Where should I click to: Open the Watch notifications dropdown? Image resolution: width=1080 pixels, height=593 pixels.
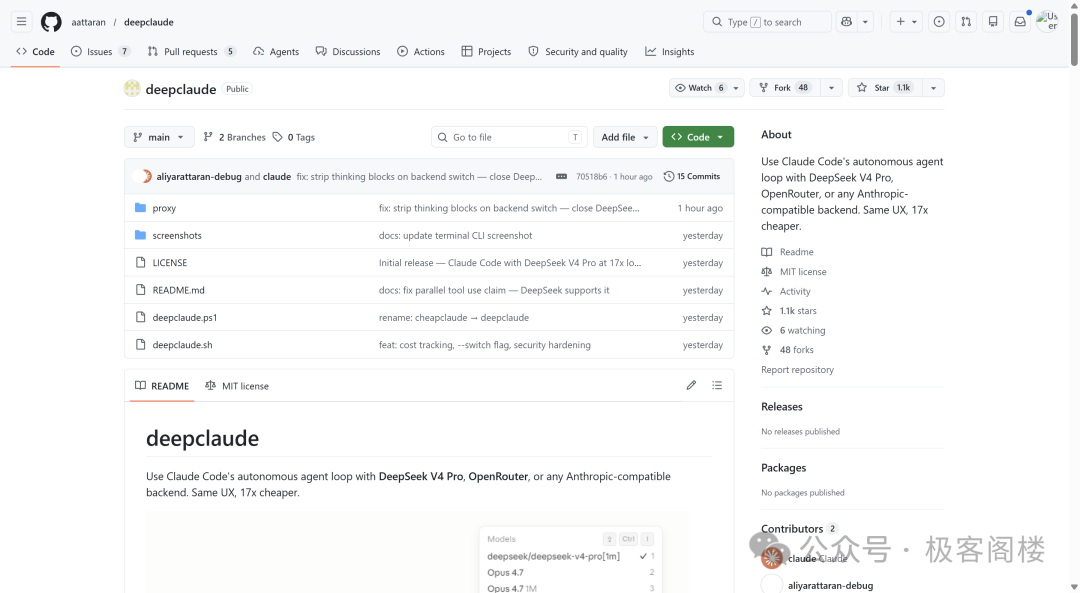706,87
